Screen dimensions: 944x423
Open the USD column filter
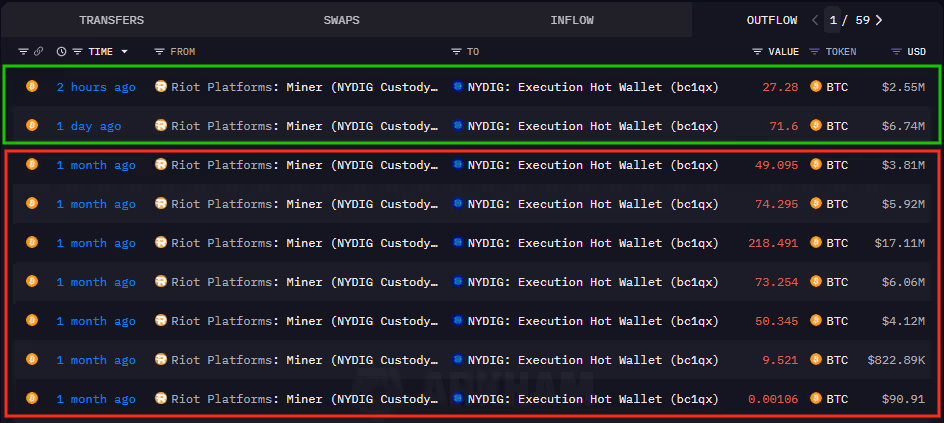point(896,52)
